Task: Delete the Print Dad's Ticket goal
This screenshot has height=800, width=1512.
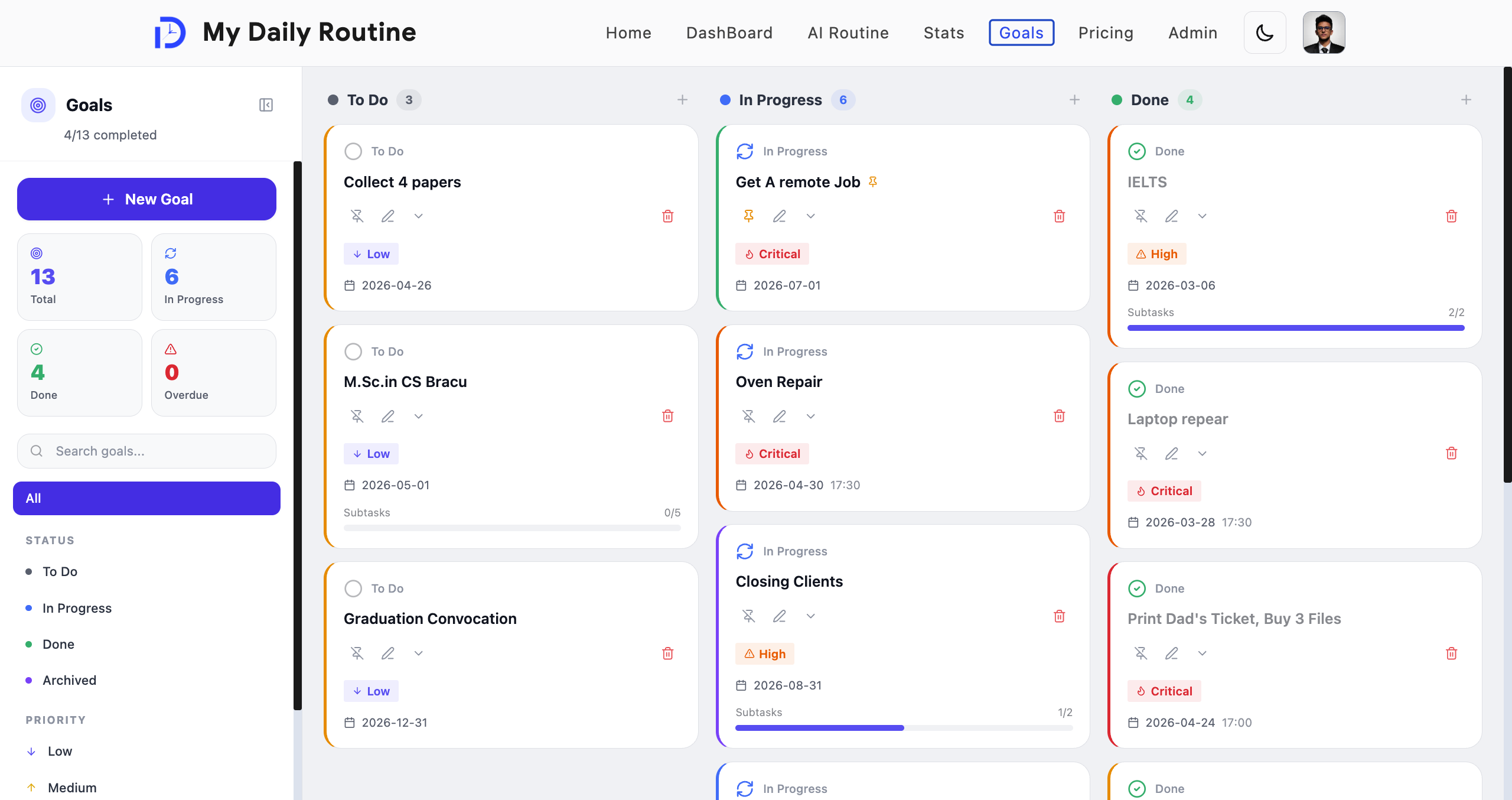Action: click(x=1452, y=653)
